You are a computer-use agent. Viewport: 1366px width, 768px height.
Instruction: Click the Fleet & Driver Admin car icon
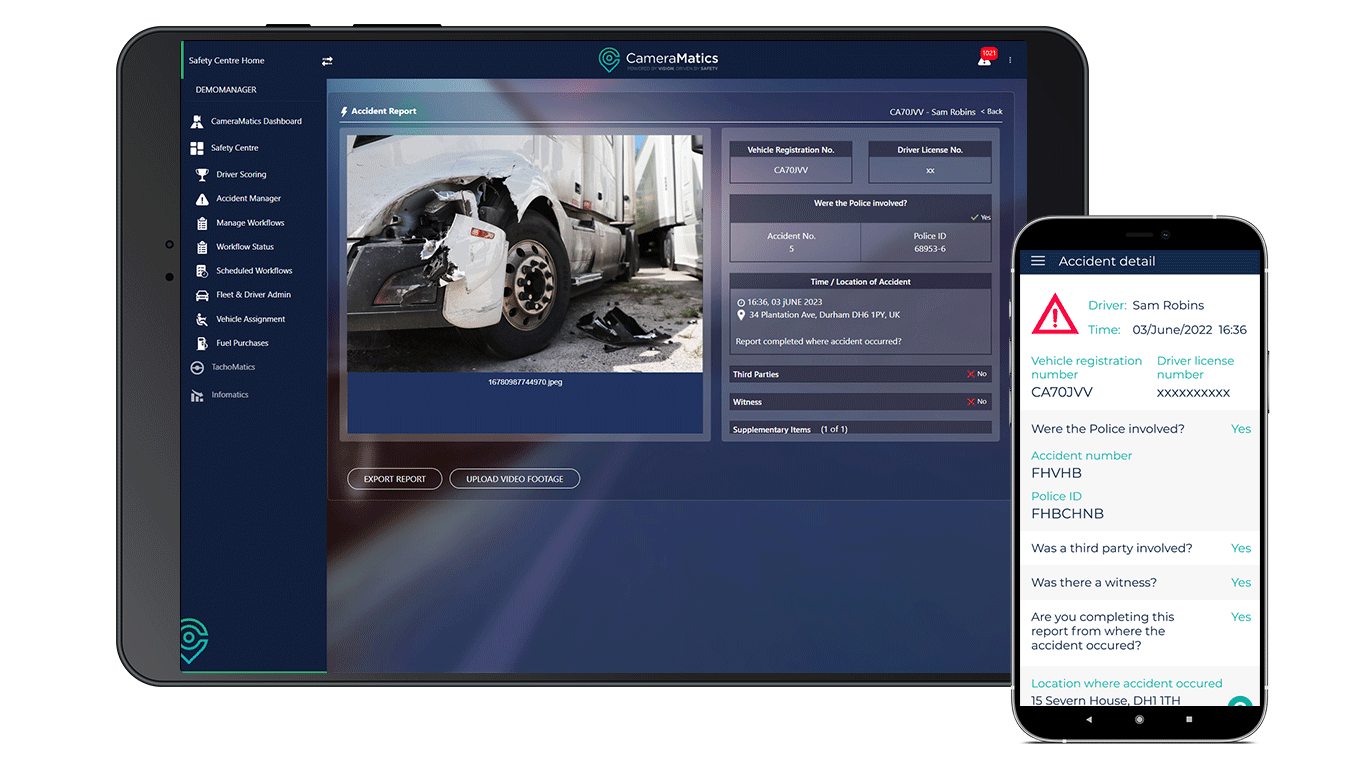[x=202, y=295]
